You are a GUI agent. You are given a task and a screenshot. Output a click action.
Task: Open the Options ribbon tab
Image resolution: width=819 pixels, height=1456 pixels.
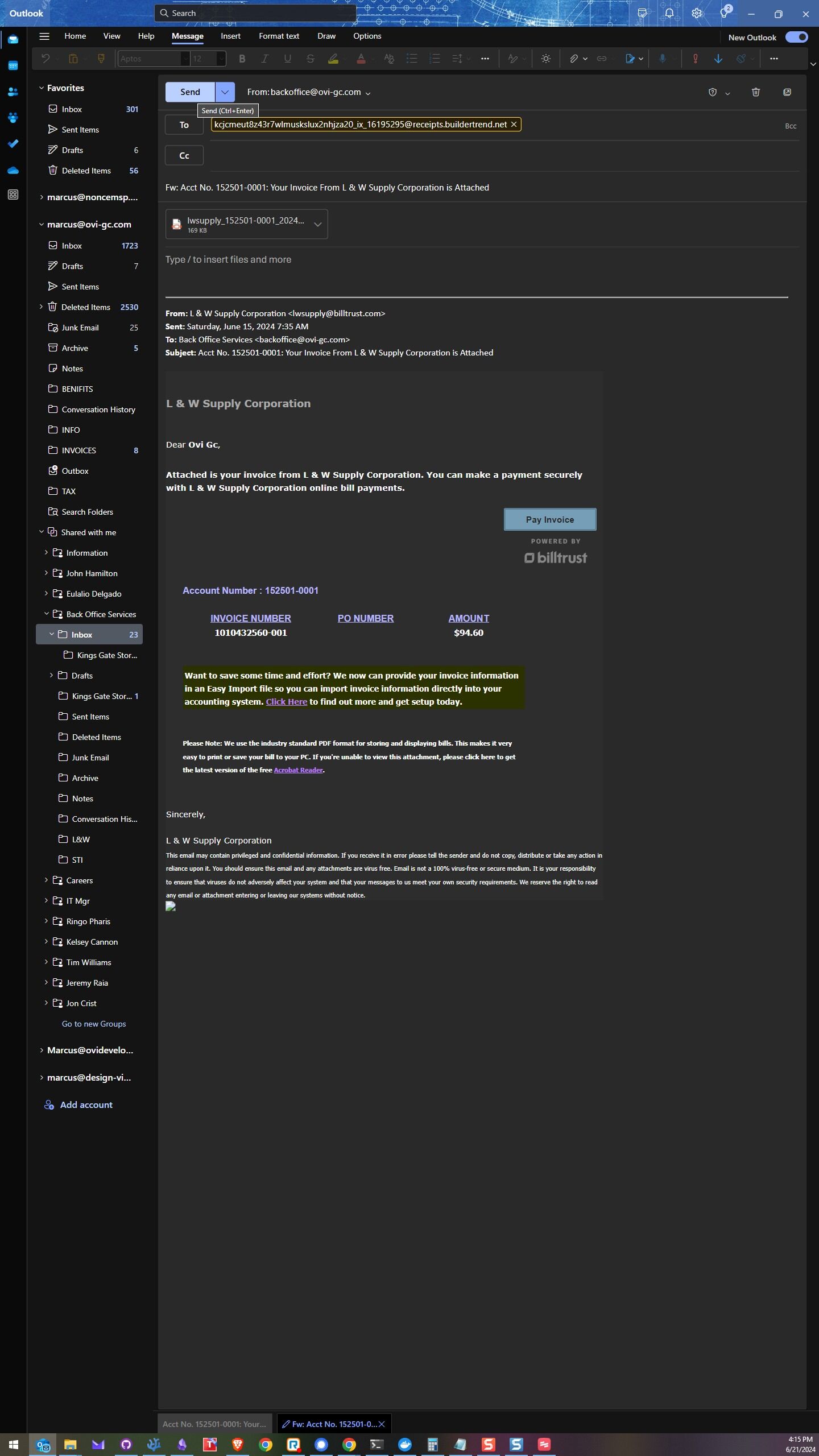click(367, 36)
